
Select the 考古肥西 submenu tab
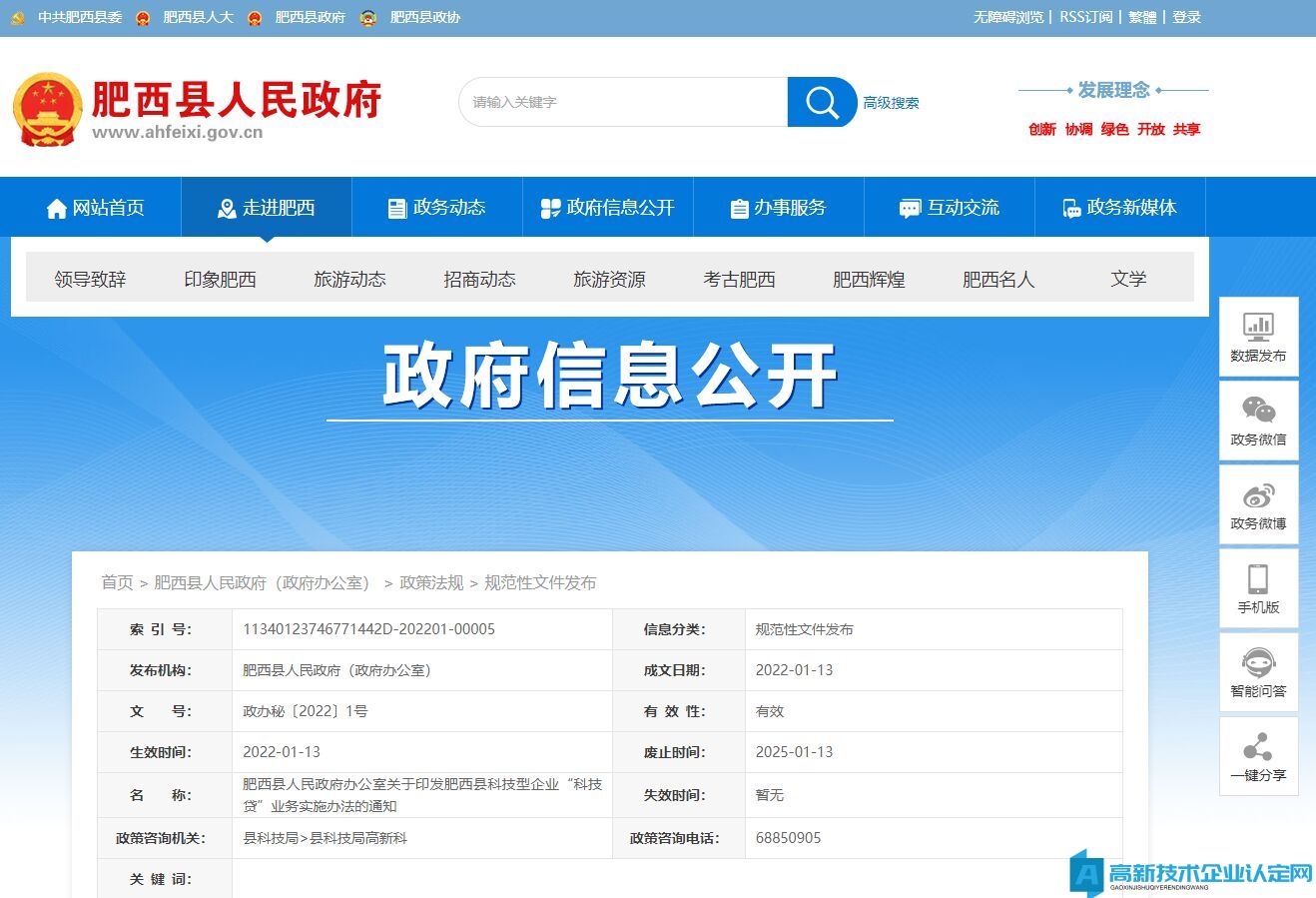(739, 280)
